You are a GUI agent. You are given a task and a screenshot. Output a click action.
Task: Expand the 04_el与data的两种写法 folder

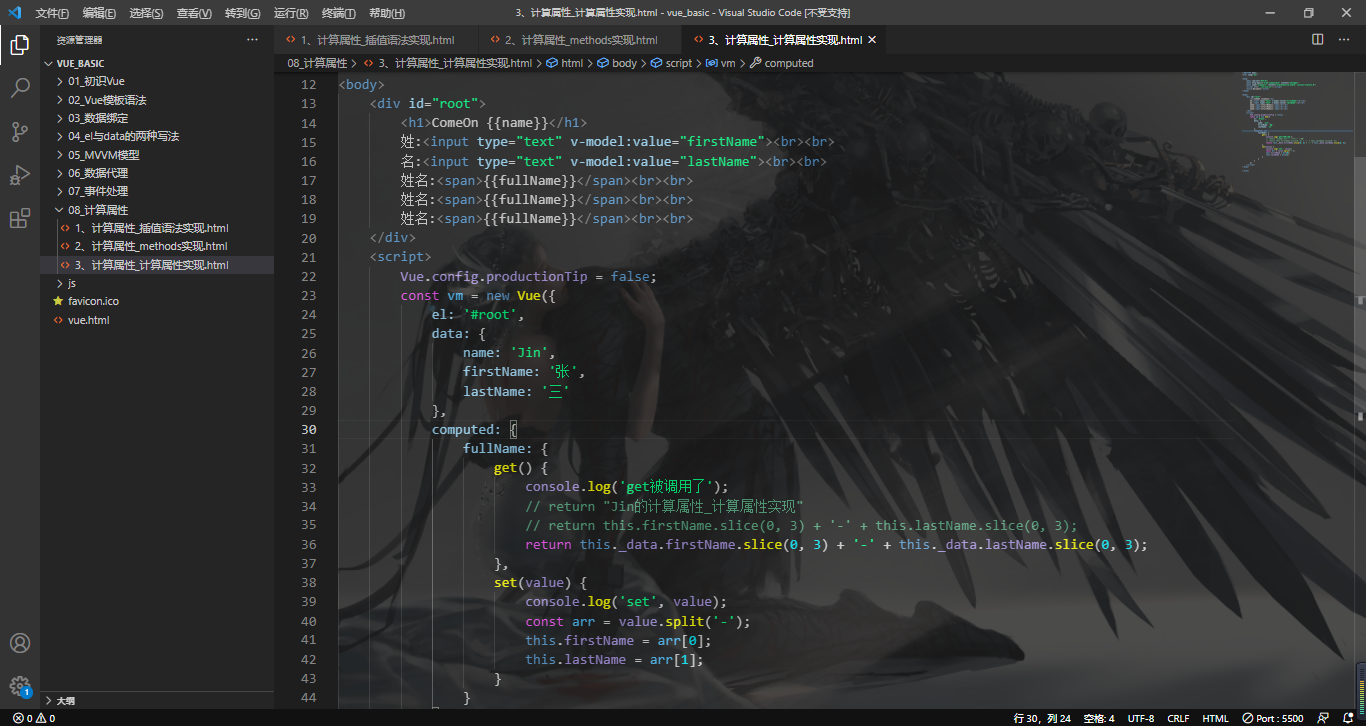tap(157, 136)
